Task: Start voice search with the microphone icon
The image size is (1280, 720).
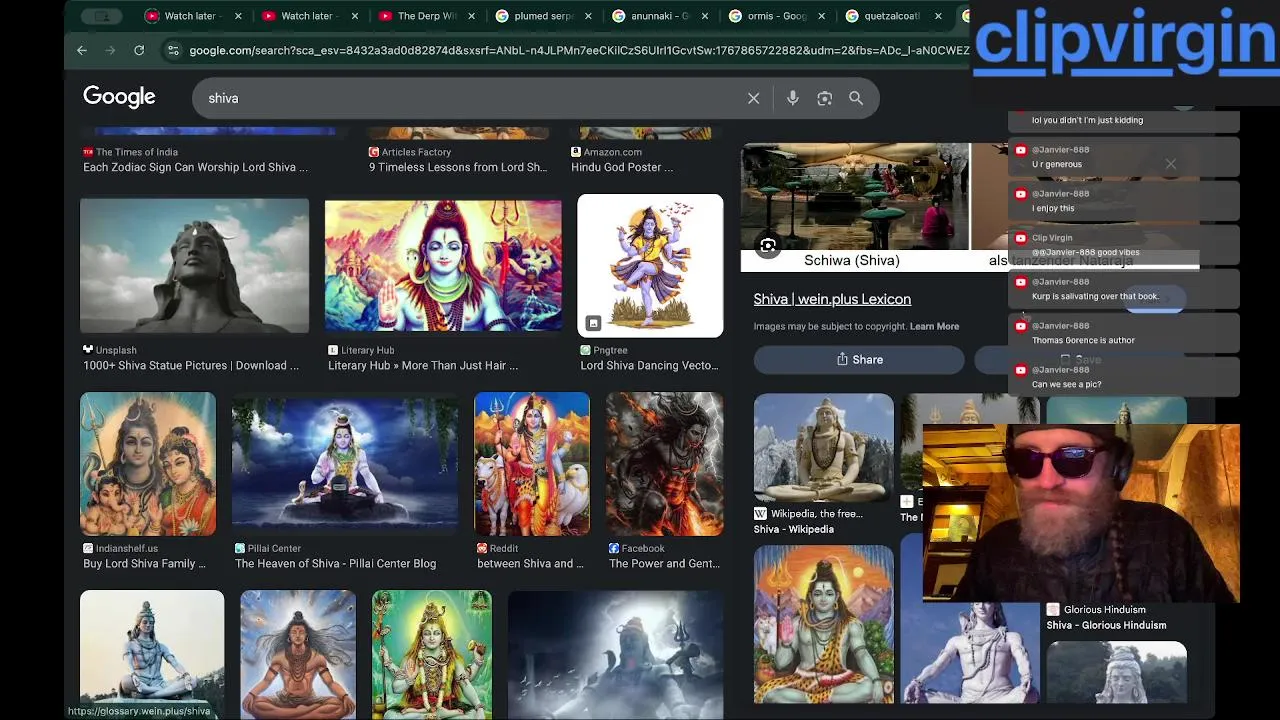Action: (x=793, y=98)
